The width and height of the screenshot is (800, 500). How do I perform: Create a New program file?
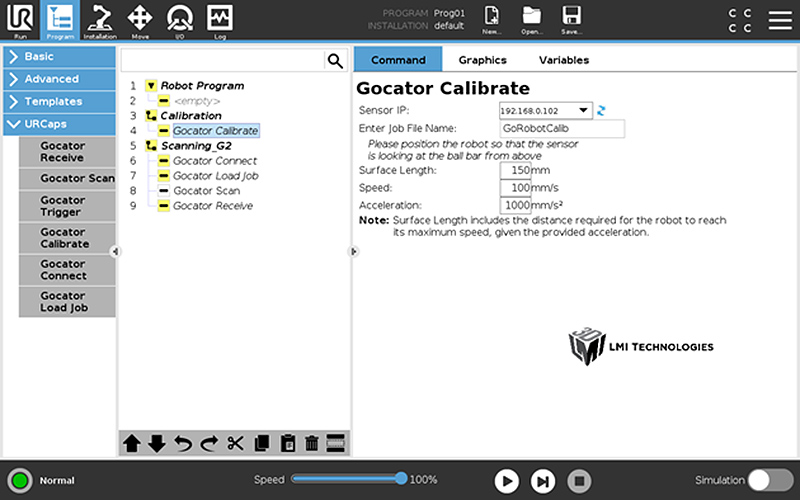click(492, 20)
